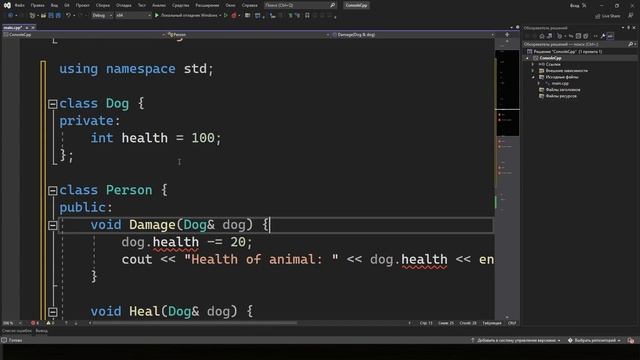Click the Open File folder icon
Viewport: 640px width, 360px height.
(43, 16)
